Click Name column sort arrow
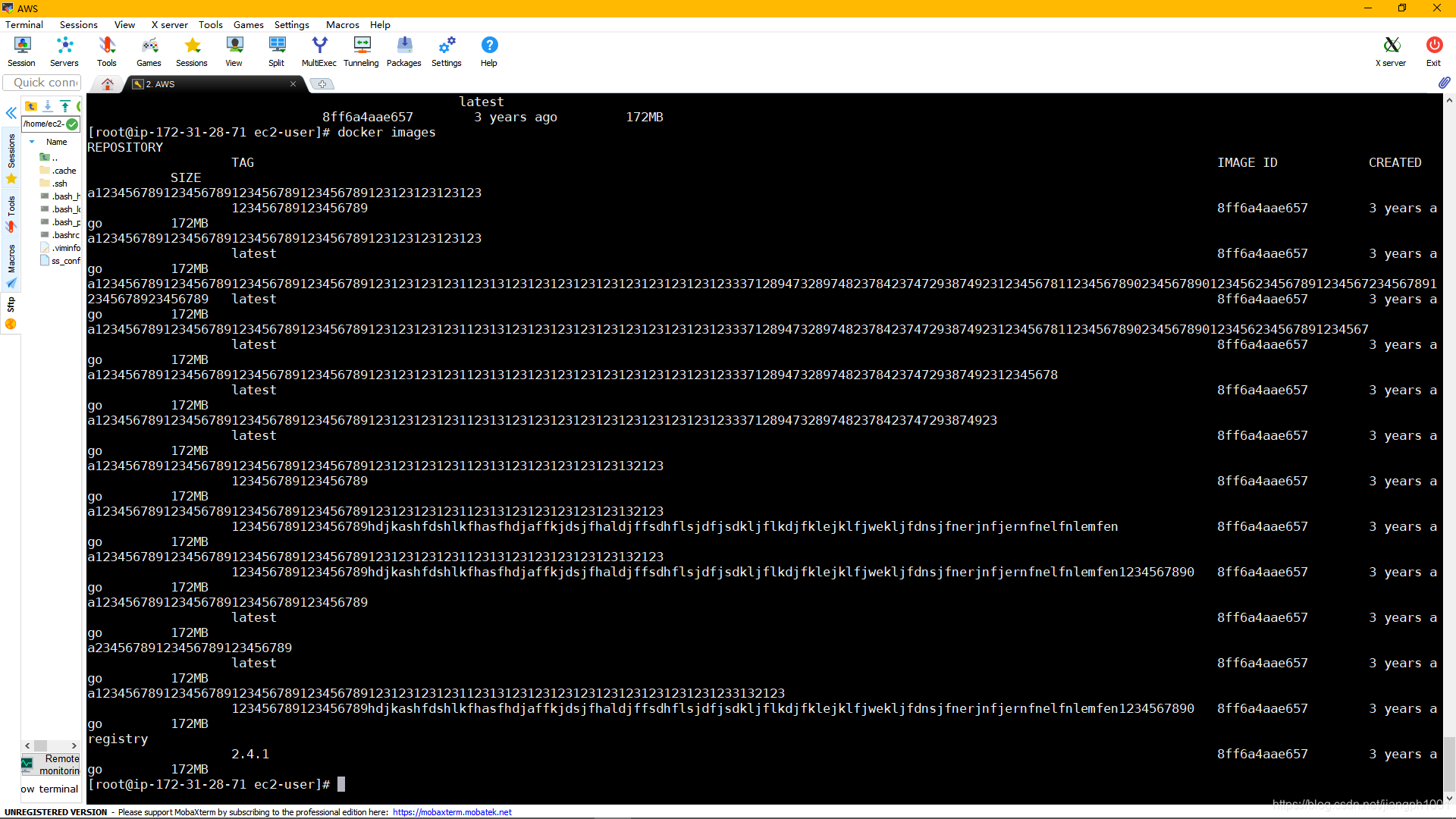 [x=32, y=142]
